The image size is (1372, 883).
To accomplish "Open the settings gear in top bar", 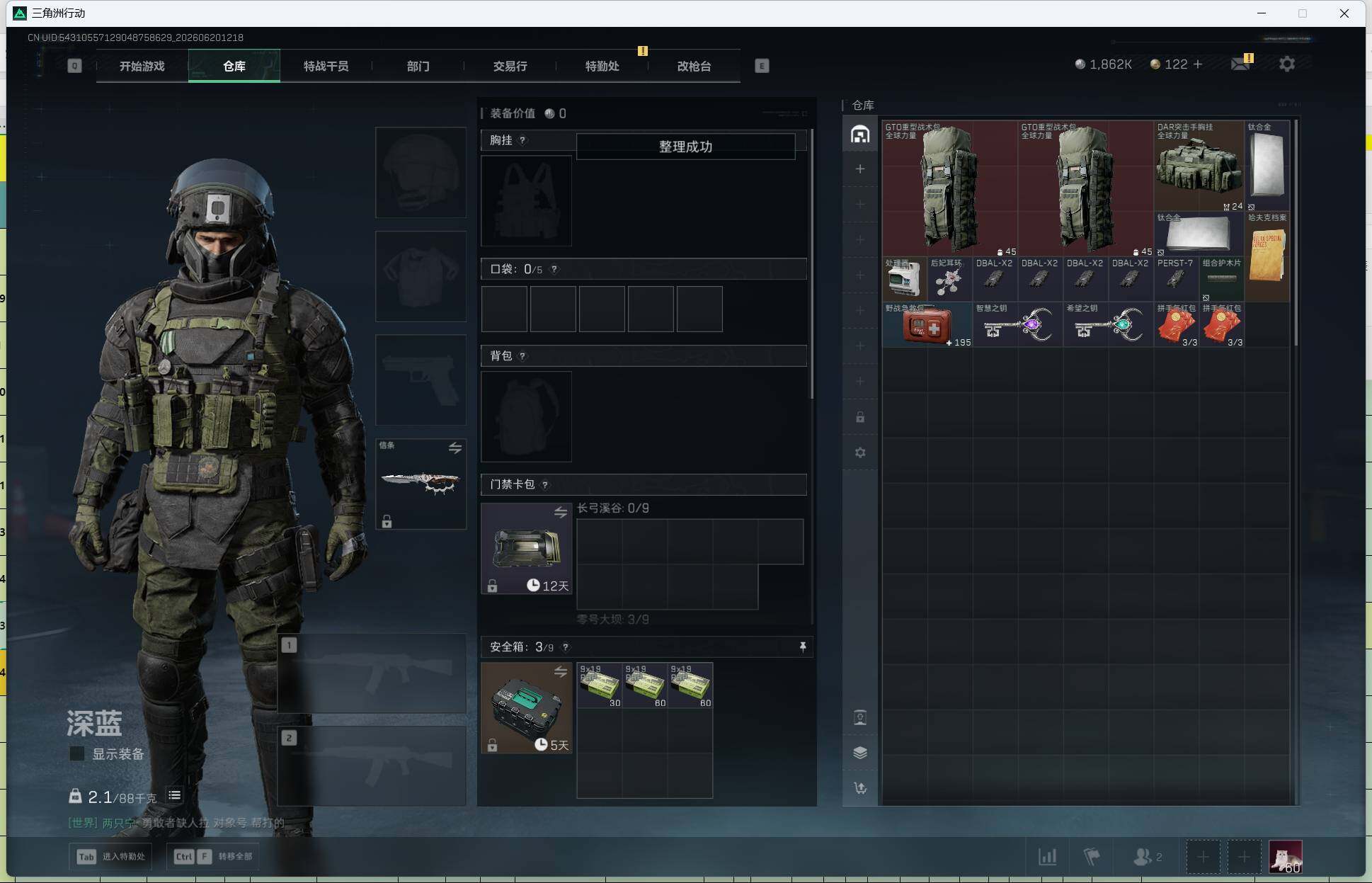I will click(x=1287, y=64).
